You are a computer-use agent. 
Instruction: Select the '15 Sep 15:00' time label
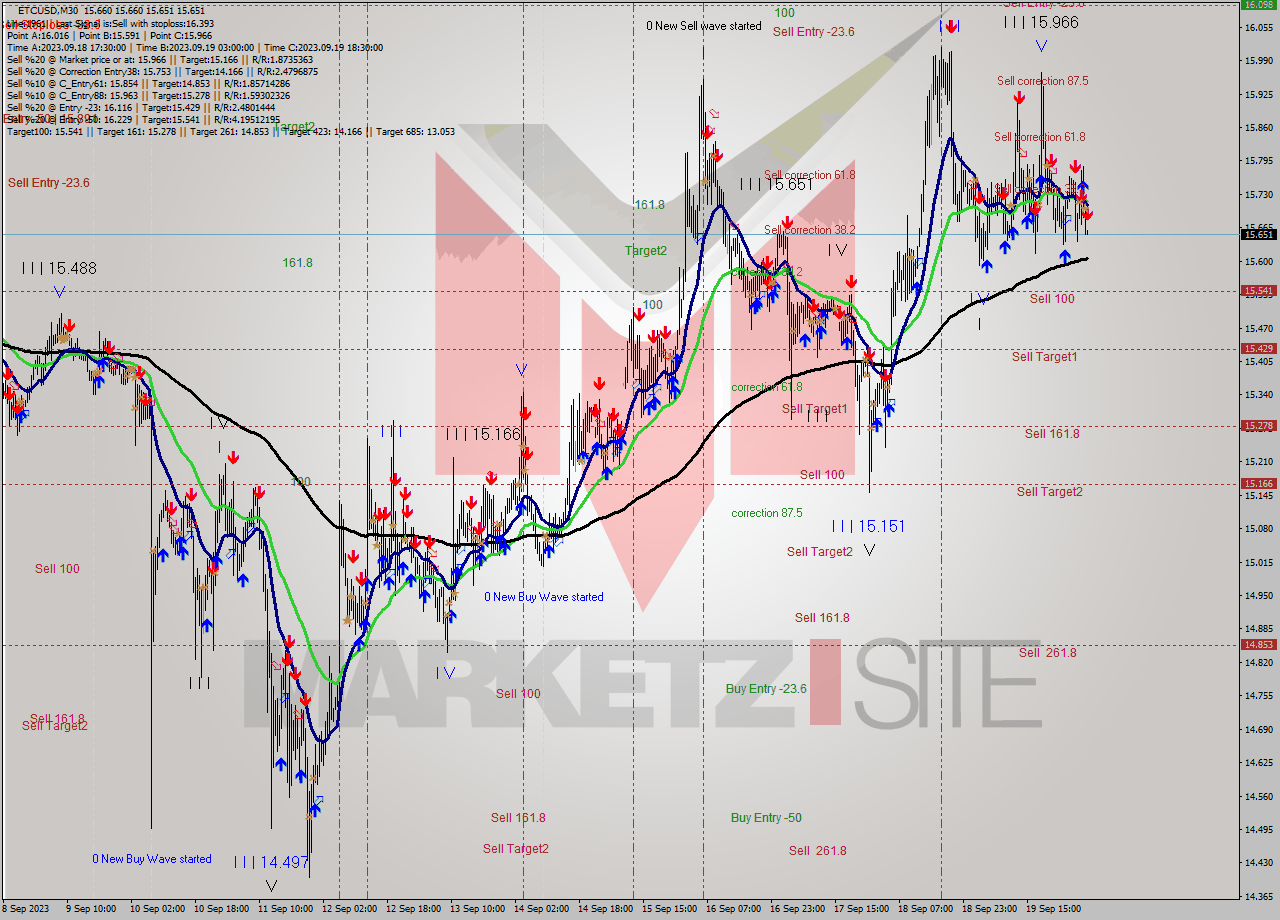click(x=669, y=909)
